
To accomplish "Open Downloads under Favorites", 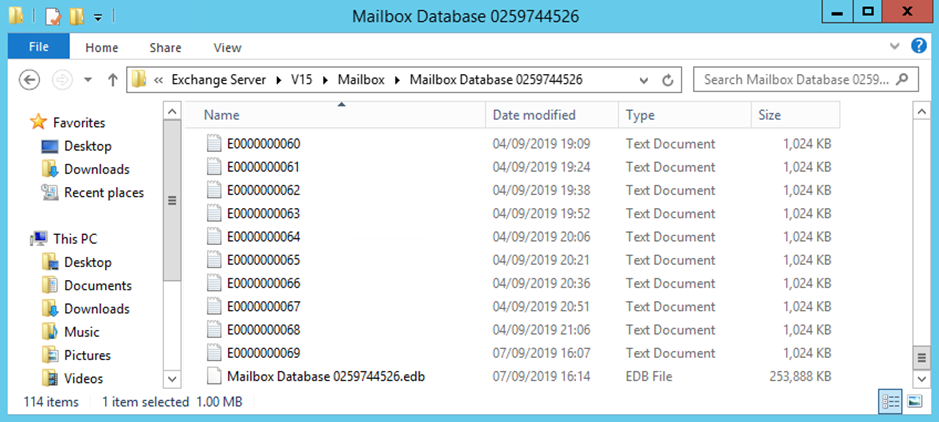I will 96,169.
